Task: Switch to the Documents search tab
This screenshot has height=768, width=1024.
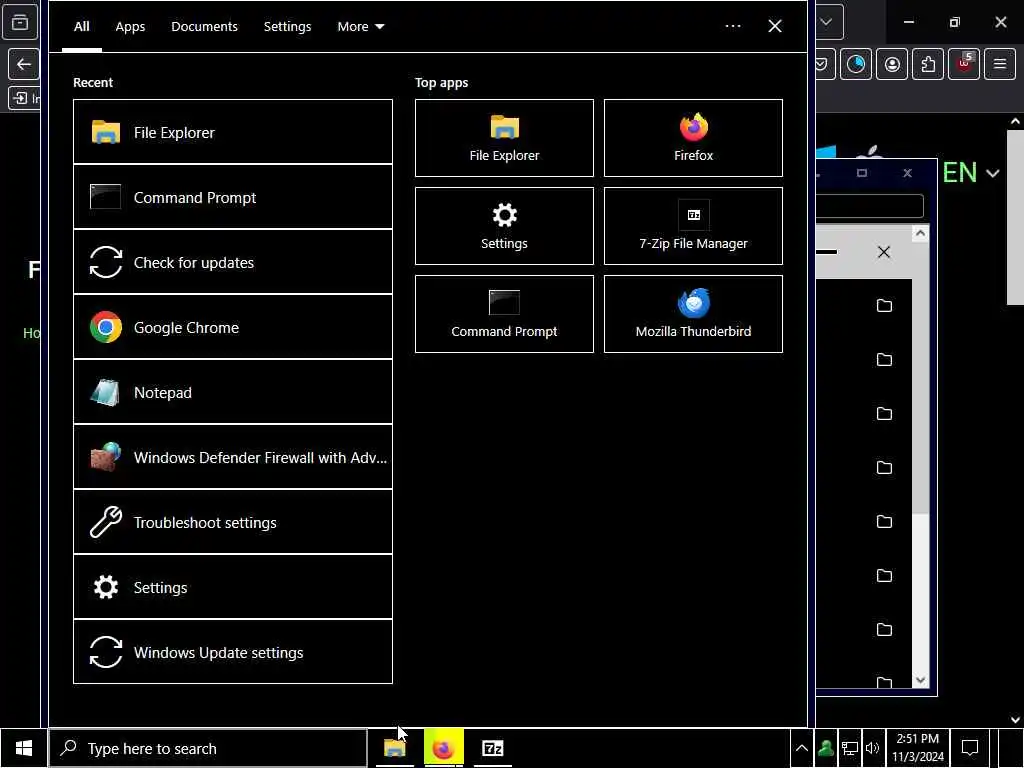Action: click(204, 26)
